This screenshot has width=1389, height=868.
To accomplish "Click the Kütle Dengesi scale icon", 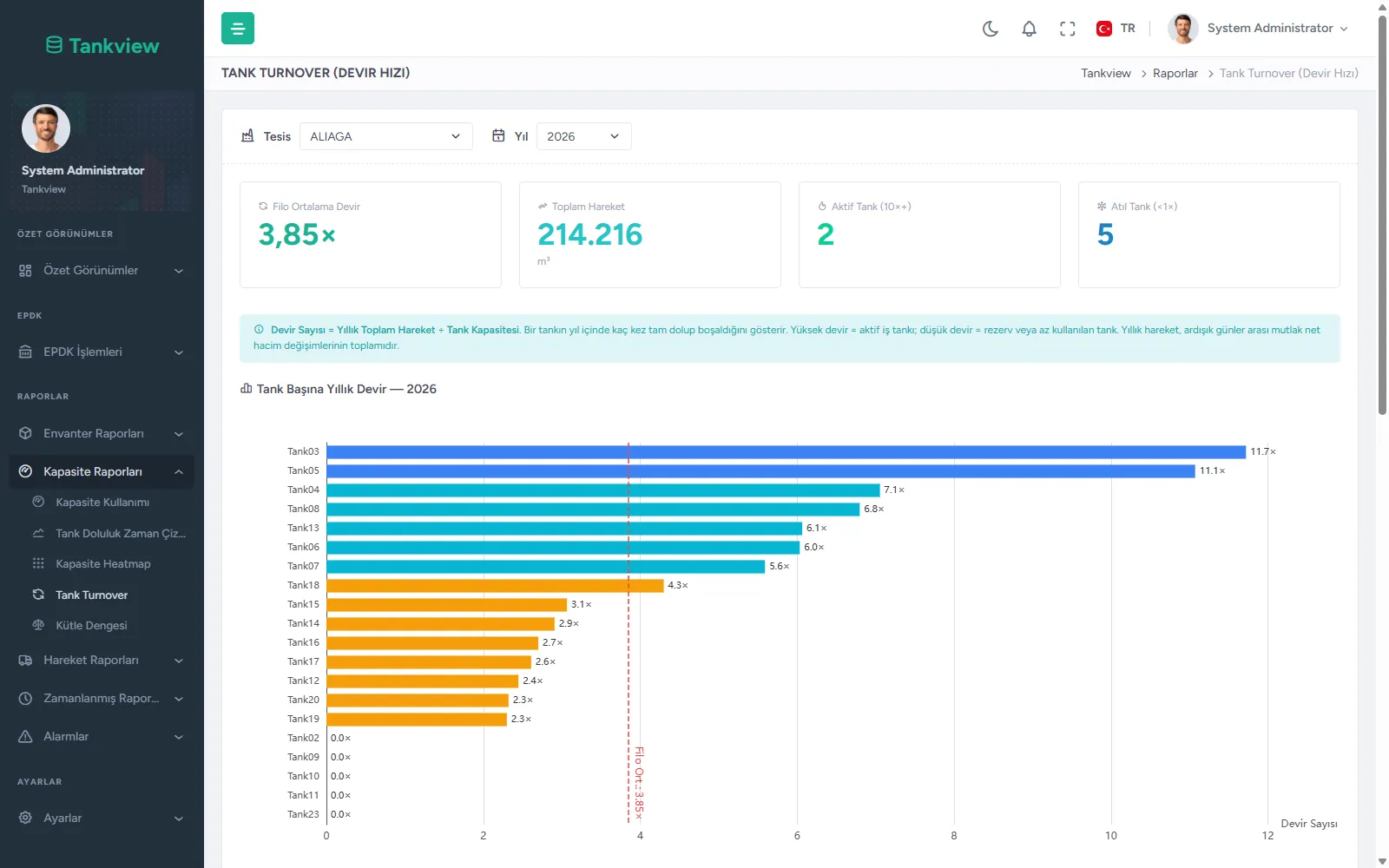I will click(x=38, y=625).
